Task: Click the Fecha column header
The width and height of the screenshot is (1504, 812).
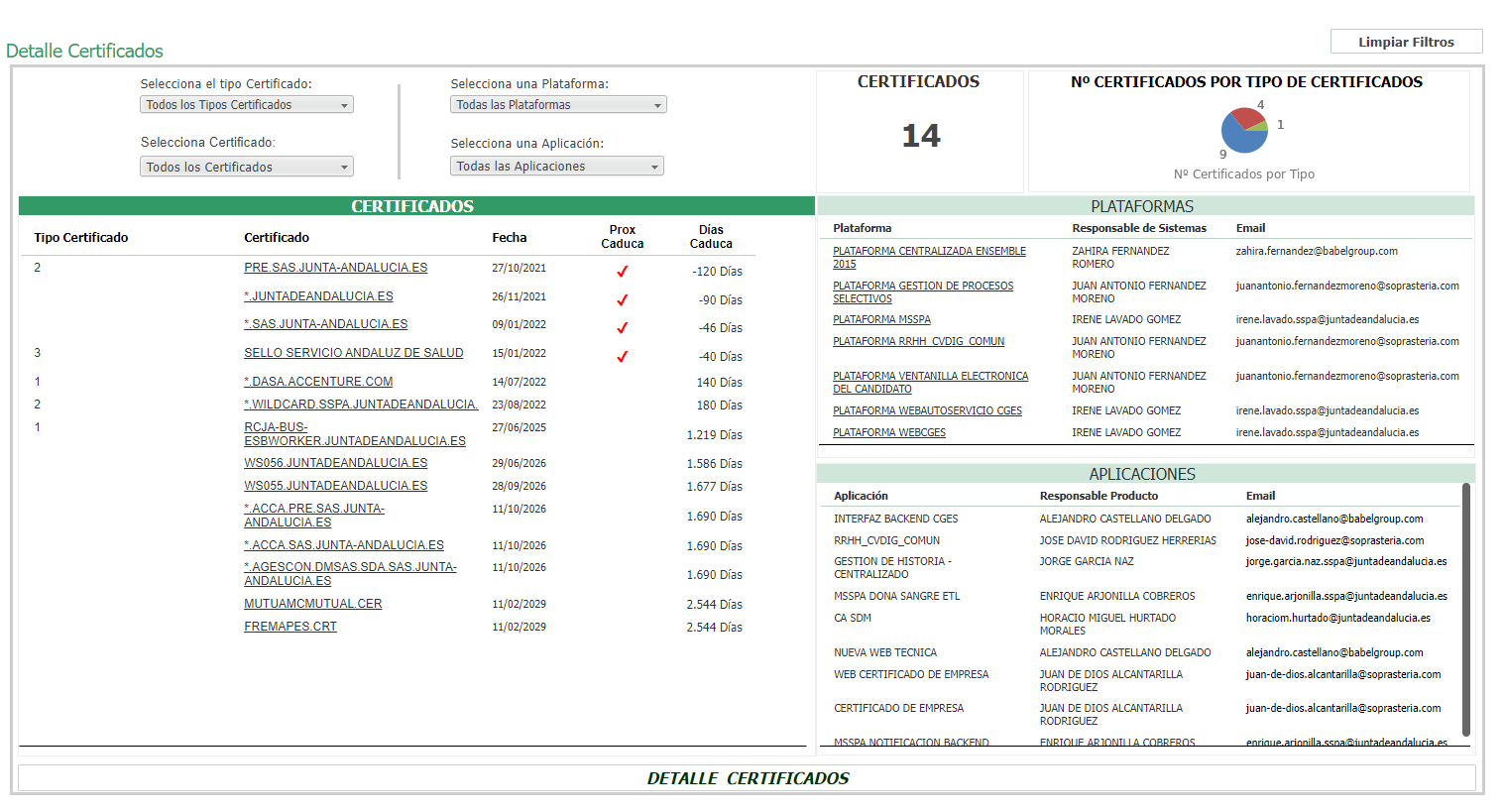Action: click(x=510, y=238)
